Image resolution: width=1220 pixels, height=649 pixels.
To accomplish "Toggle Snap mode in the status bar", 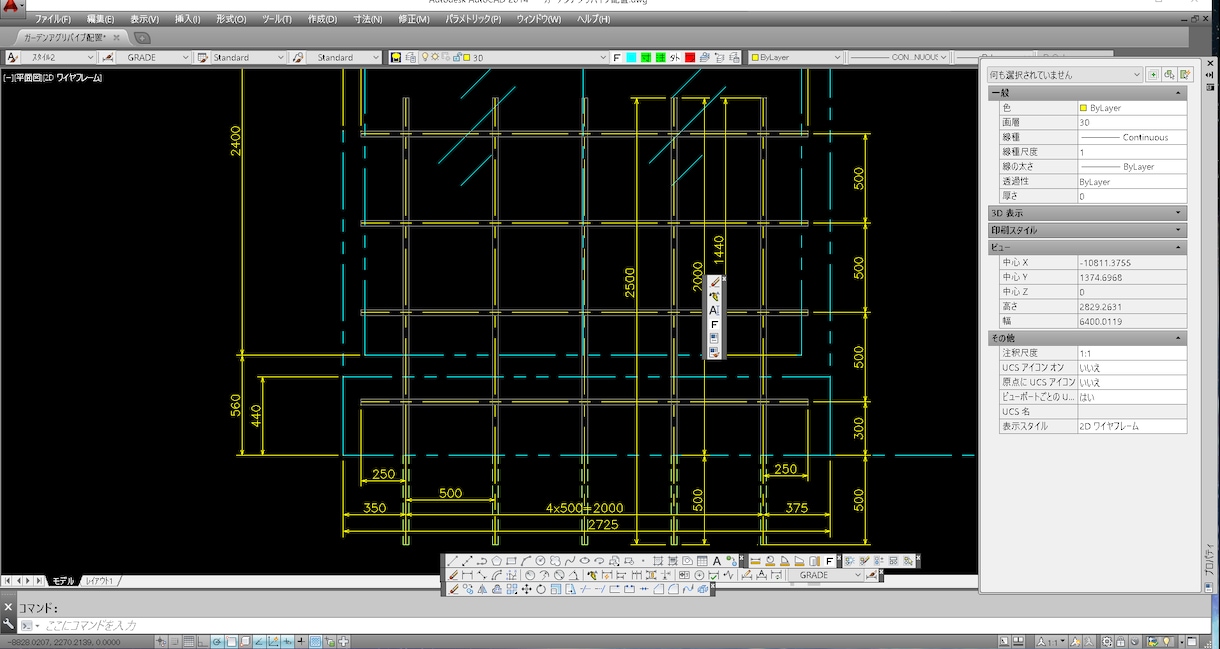I will (174, 641).
